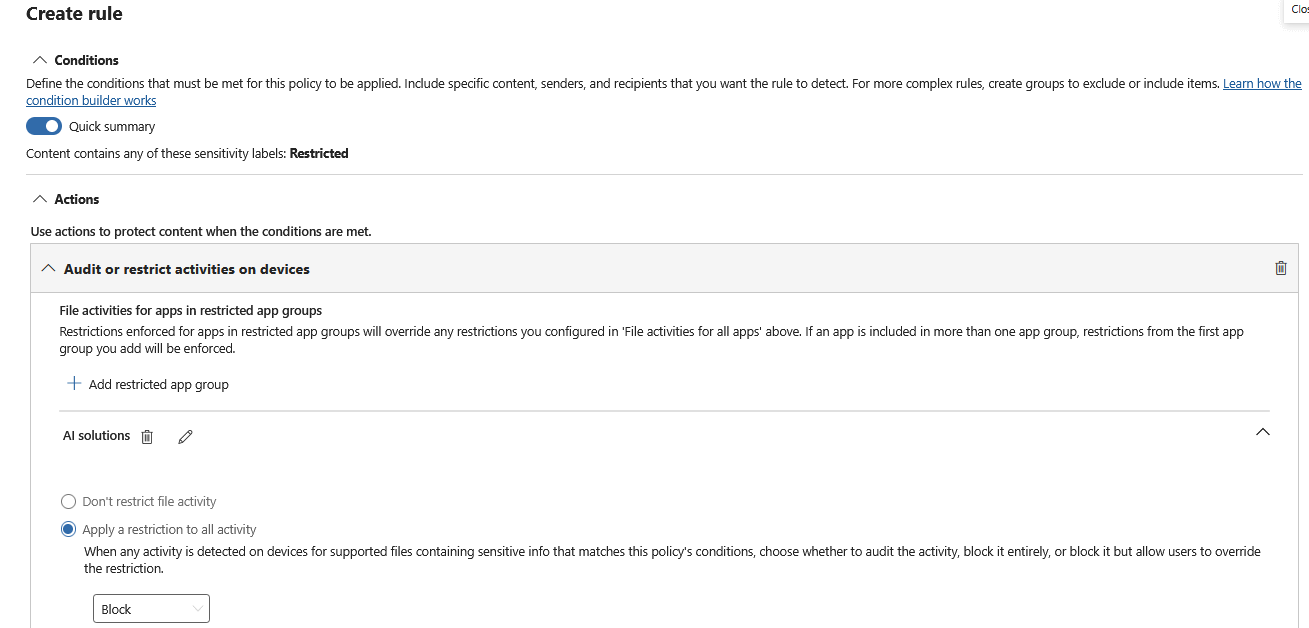Edit the AI solutions app group
The height and width of the screenshot is (628, 1309).
coord(185,437)
